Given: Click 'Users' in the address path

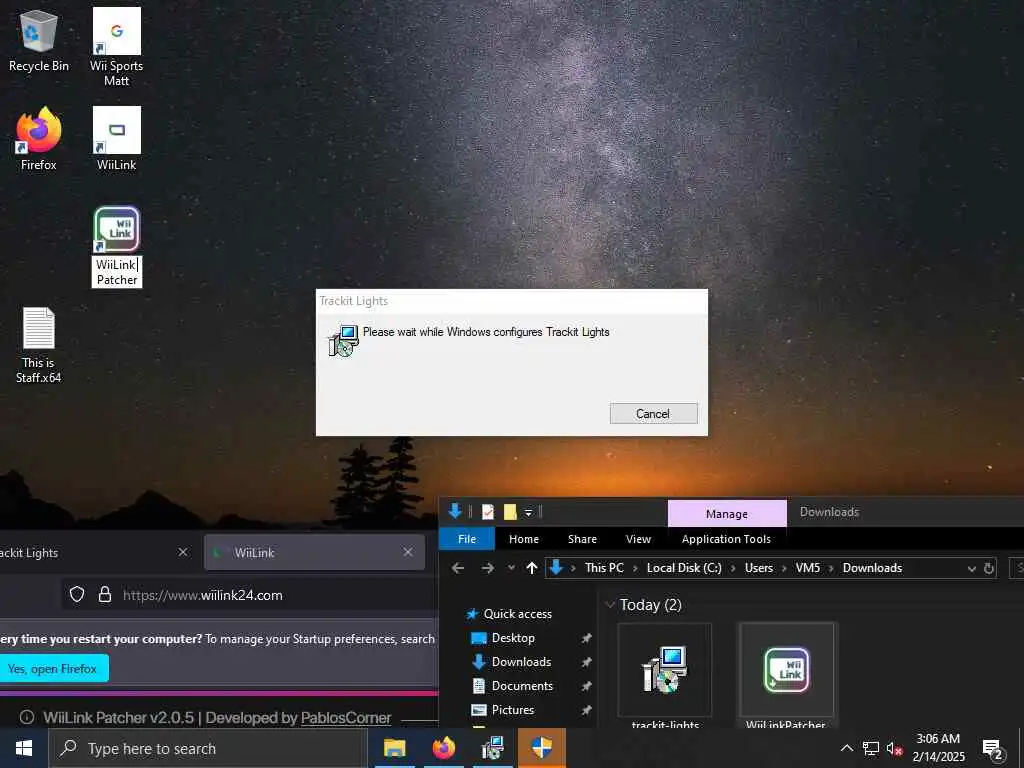Looking at the screenshot, I should tap(759, 568).
